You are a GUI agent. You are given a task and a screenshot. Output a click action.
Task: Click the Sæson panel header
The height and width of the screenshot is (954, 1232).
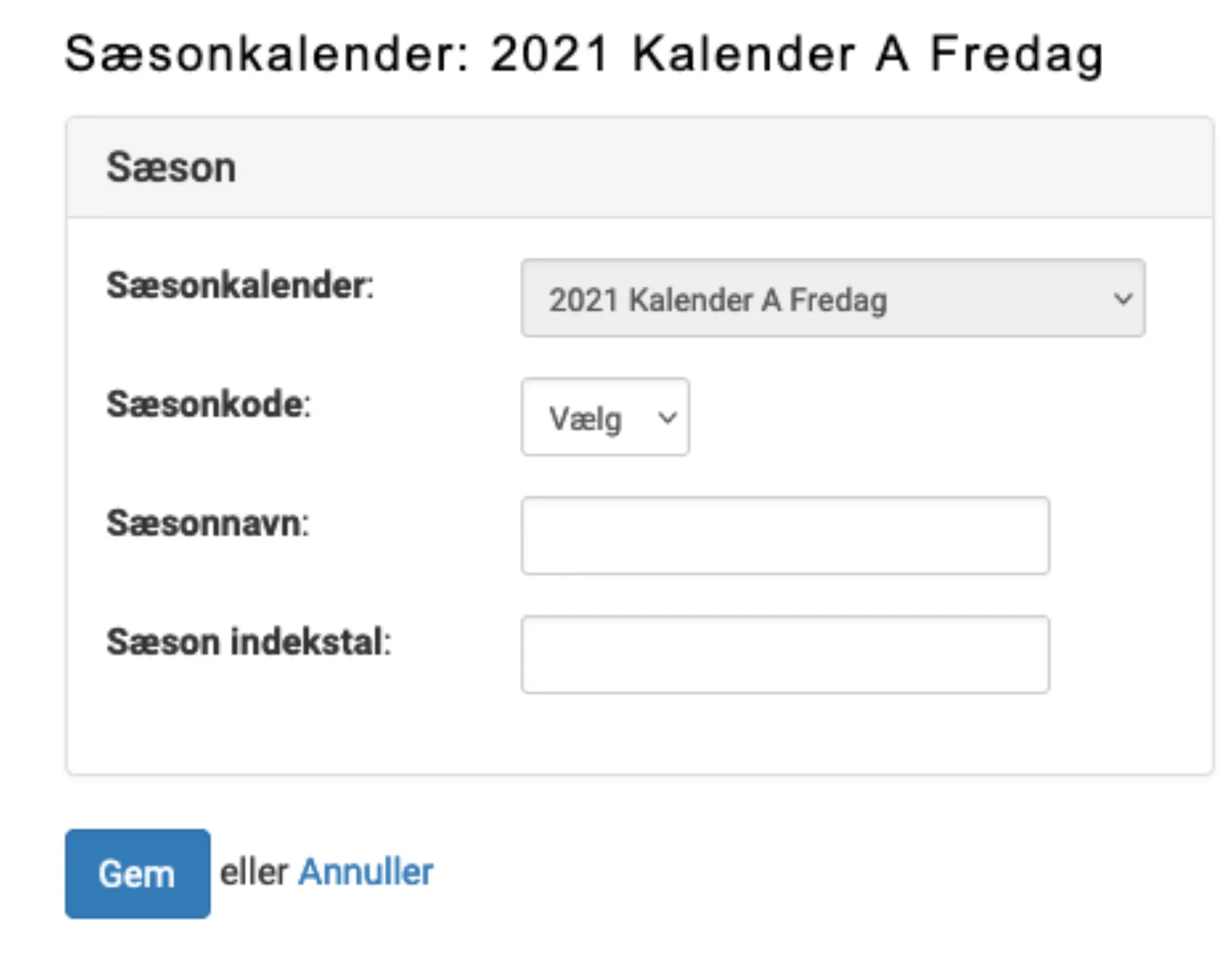[172, 165]
